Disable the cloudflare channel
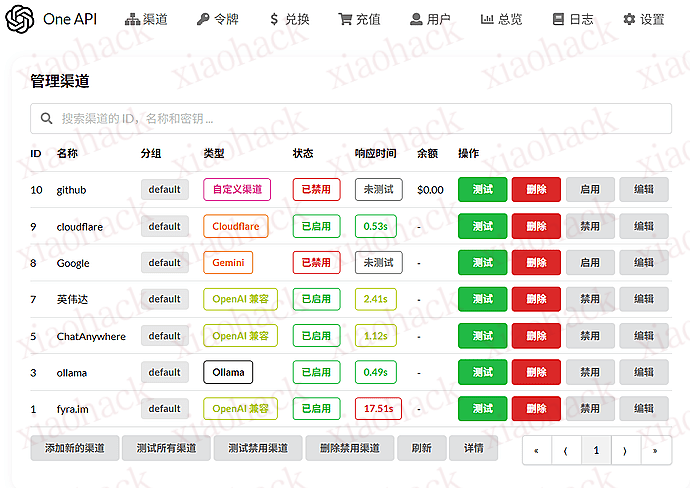Image resolution: width=690 pixels, height=488 pixels. (x=590, y=227)
